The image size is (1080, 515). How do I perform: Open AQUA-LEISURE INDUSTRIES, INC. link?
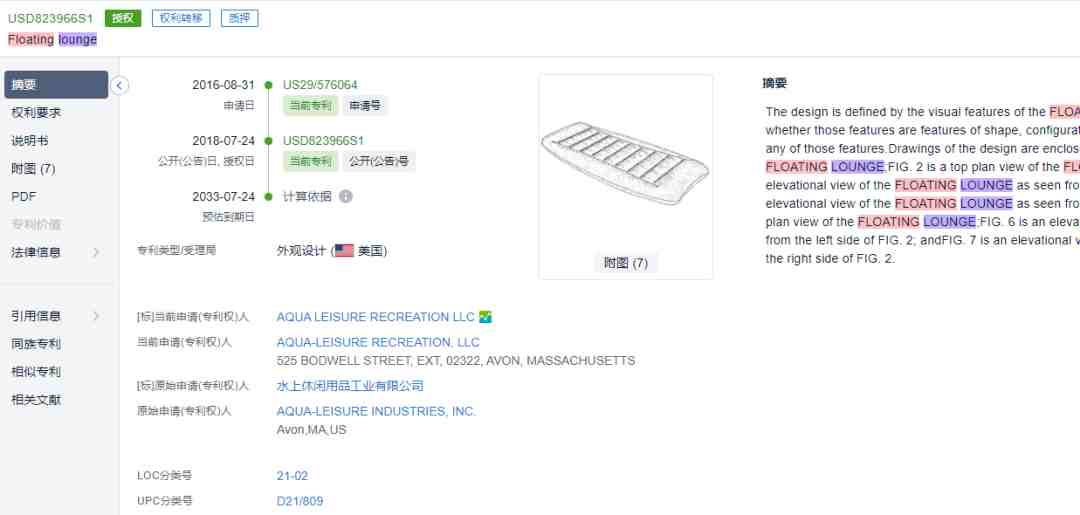pos(376,412)
